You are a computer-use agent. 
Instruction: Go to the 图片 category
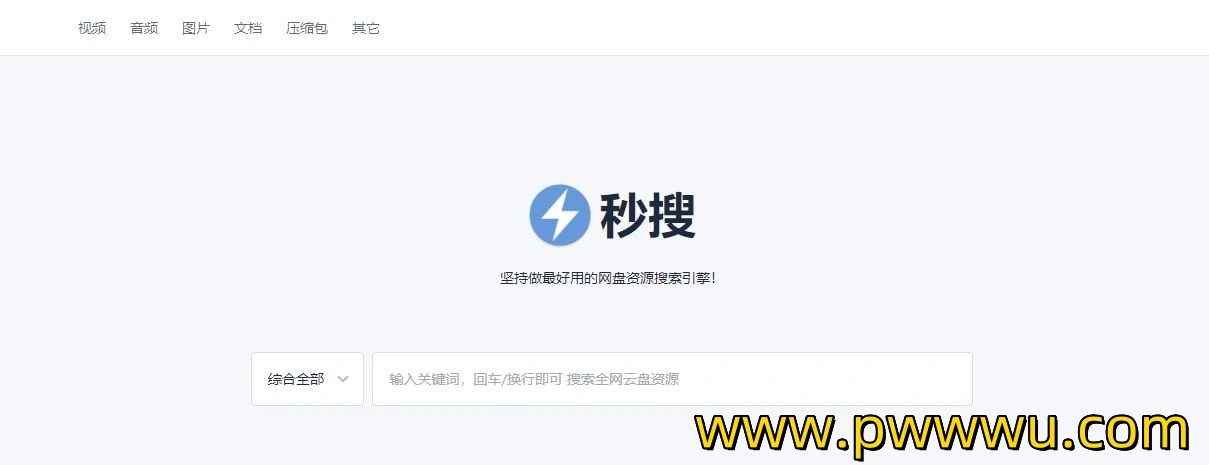[x=196, y=28]
